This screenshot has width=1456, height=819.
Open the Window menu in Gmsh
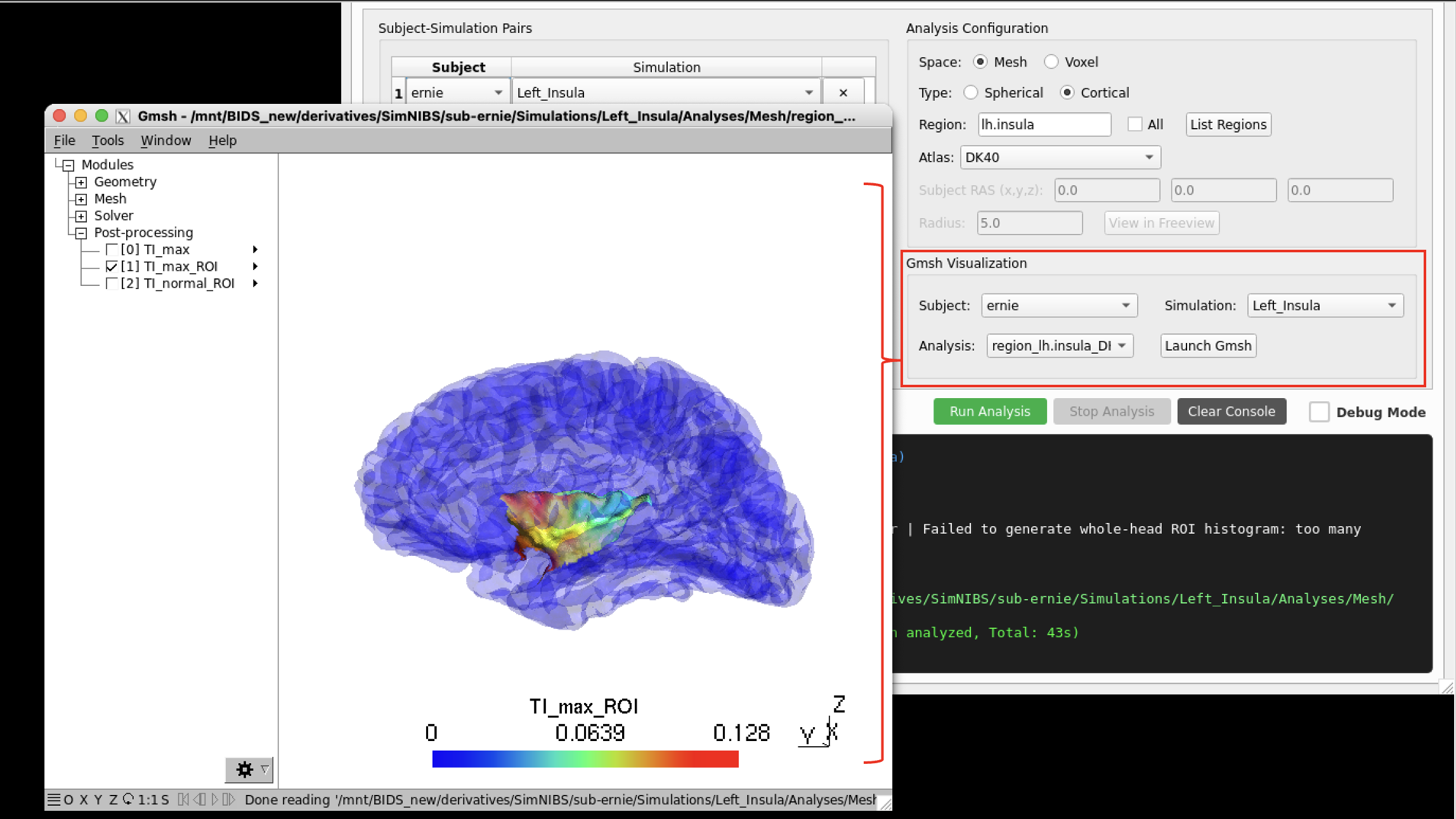click(166, 141)
